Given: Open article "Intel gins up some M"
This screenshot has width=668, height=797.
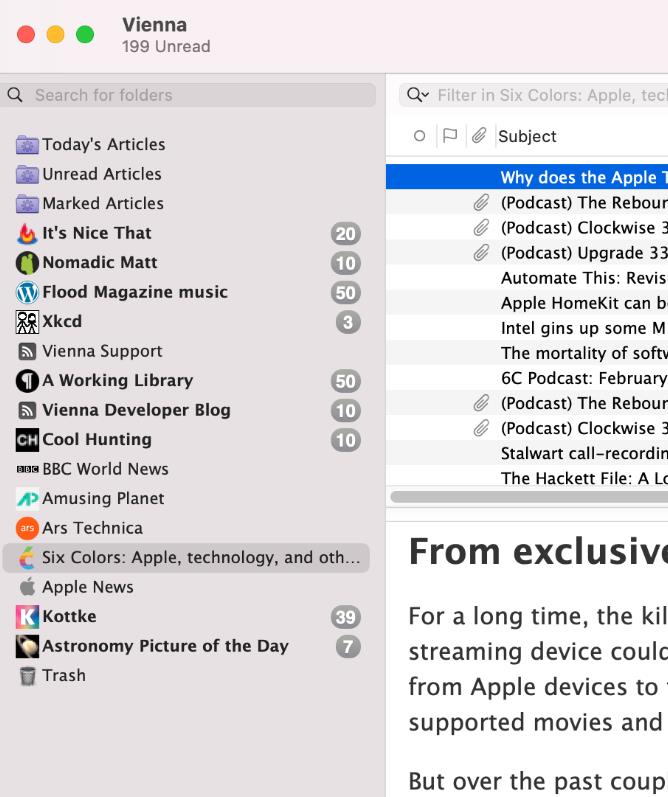Looking at the screenshot, I should [527, 328].
